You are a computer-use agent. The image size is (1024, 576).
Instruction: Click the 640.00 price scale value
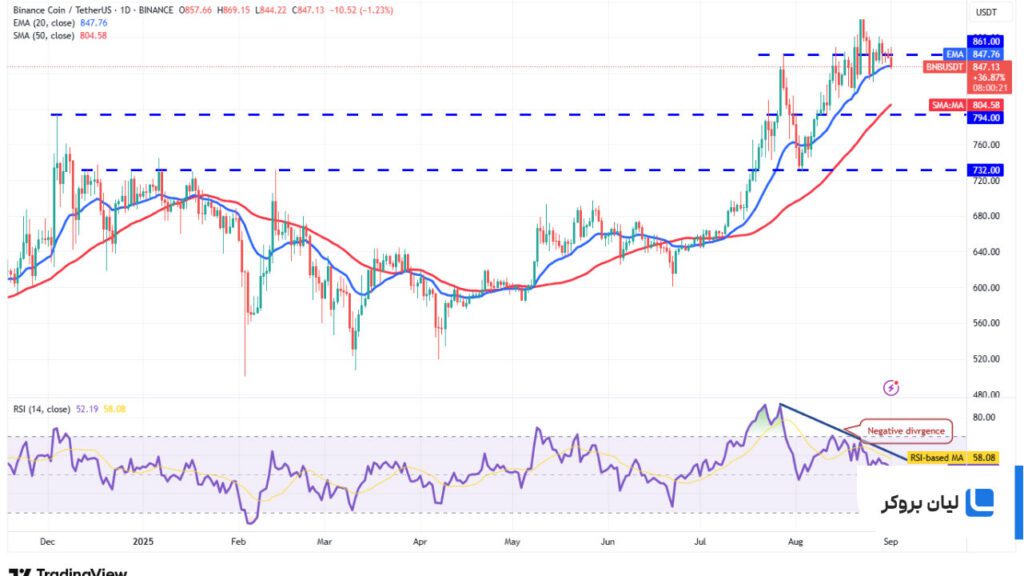click(986, 252)
